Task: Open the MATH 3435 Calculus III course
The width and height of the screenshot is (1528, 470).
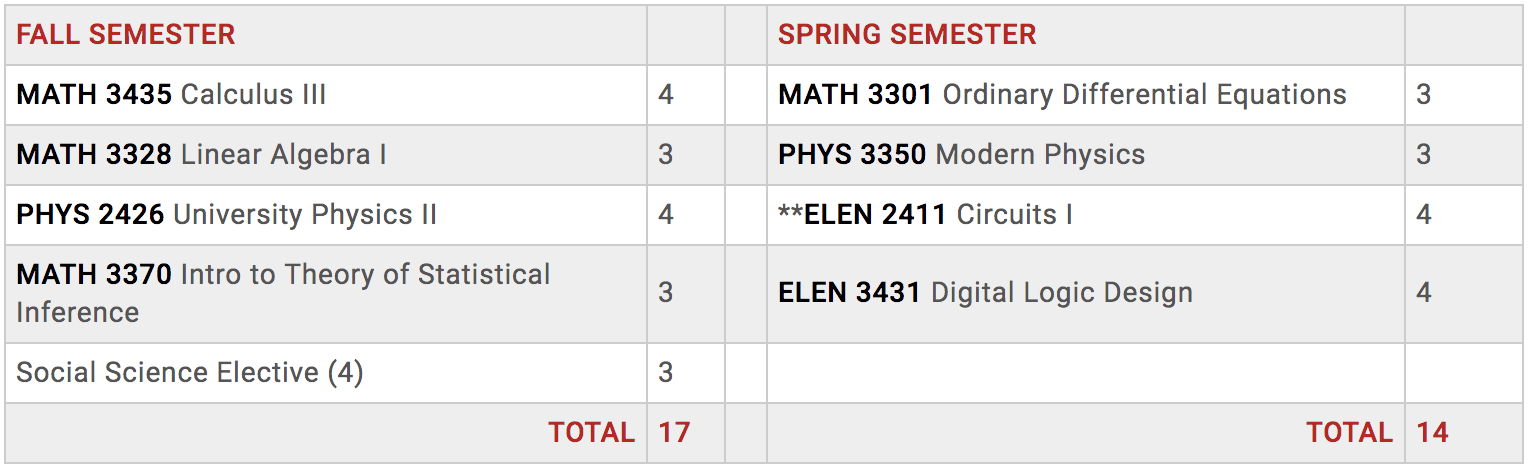Action: pos(171,95)
